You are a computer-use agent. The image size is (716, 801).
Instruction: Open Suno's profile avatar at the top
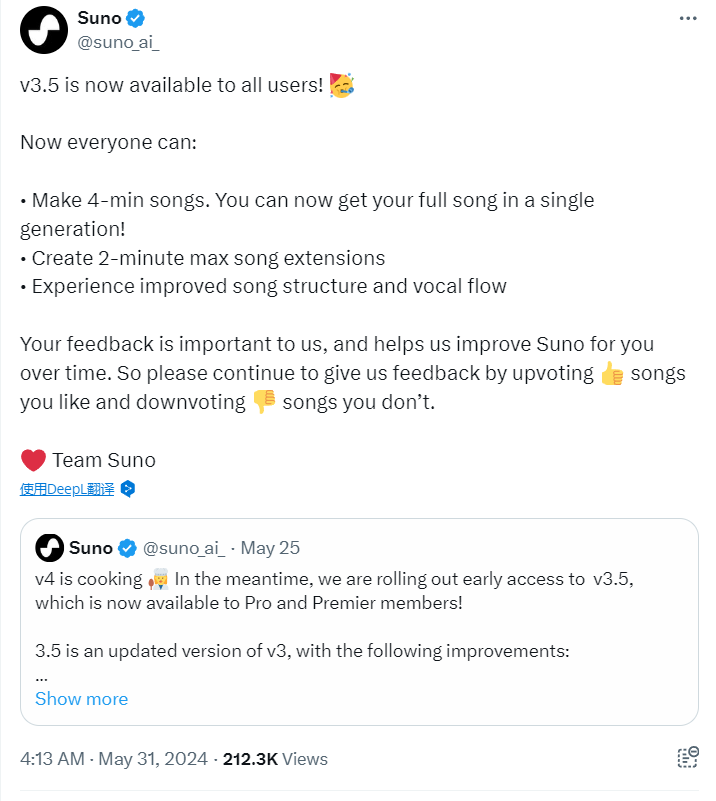(x=42, y=30)
